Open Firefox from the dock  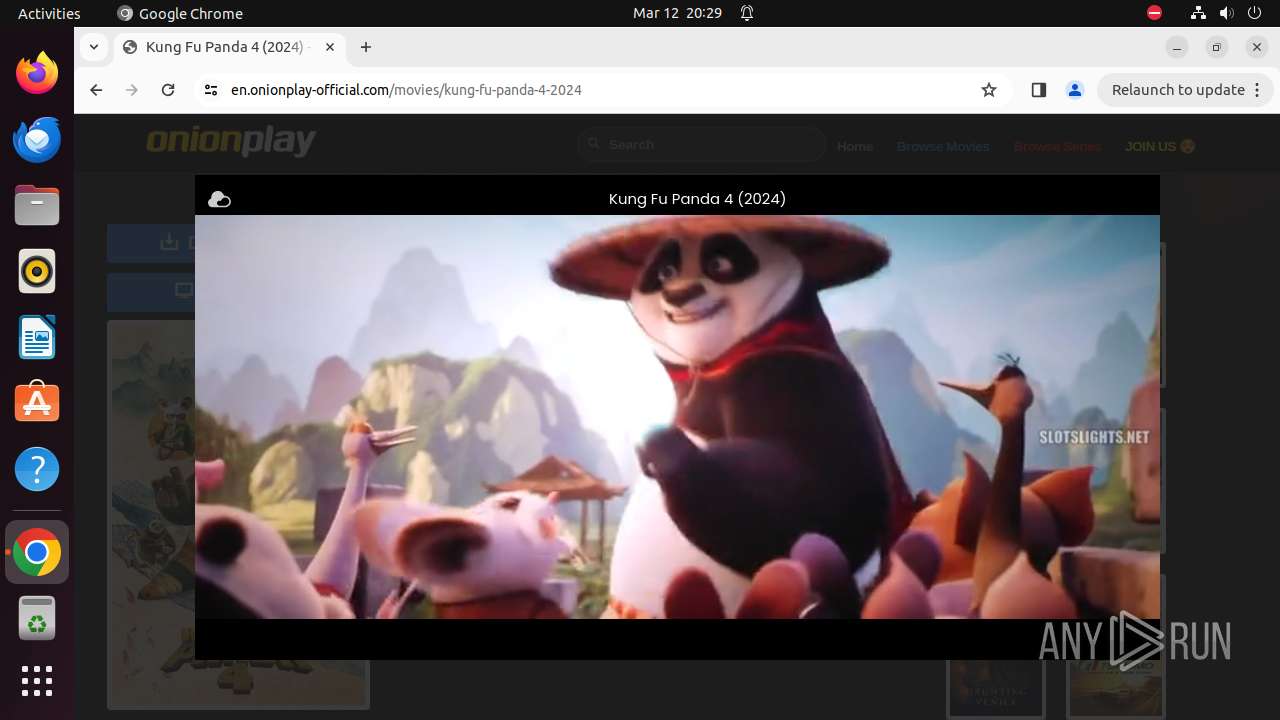tap(37, 73)
